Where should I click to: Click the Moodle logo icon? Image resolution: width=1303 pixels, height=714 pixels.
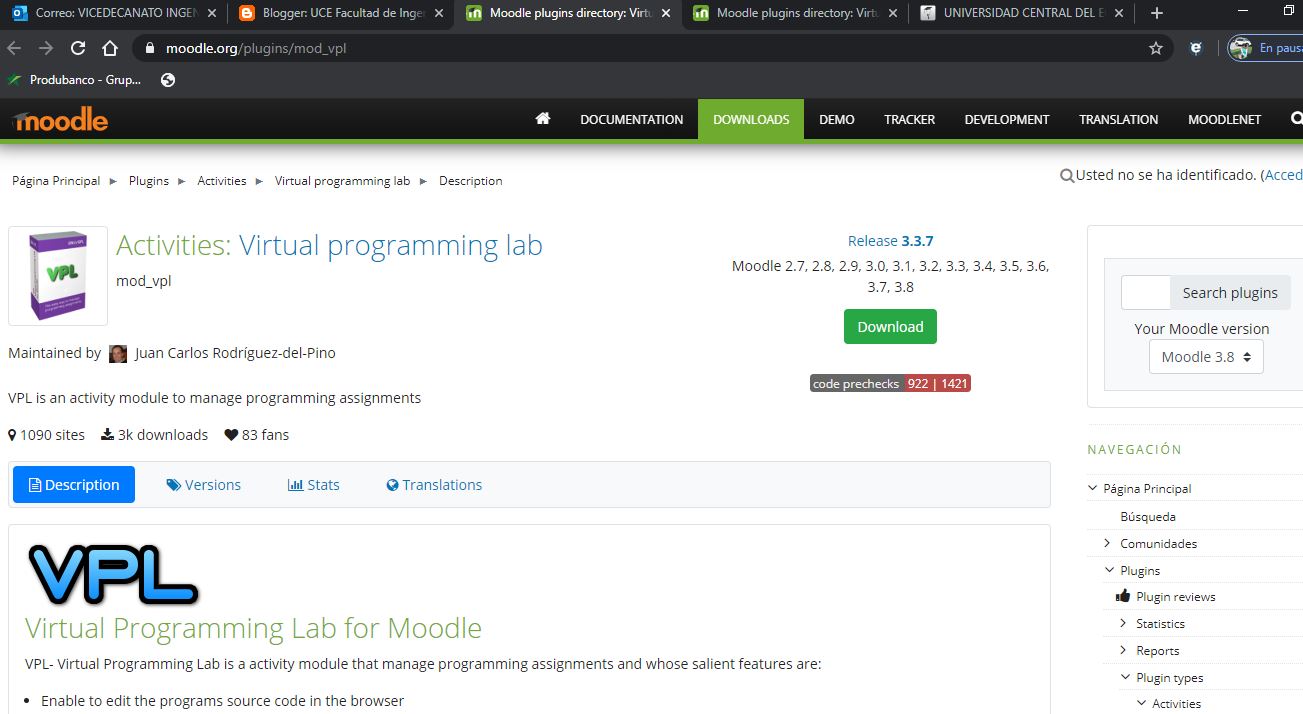click(x=58, y=119)
